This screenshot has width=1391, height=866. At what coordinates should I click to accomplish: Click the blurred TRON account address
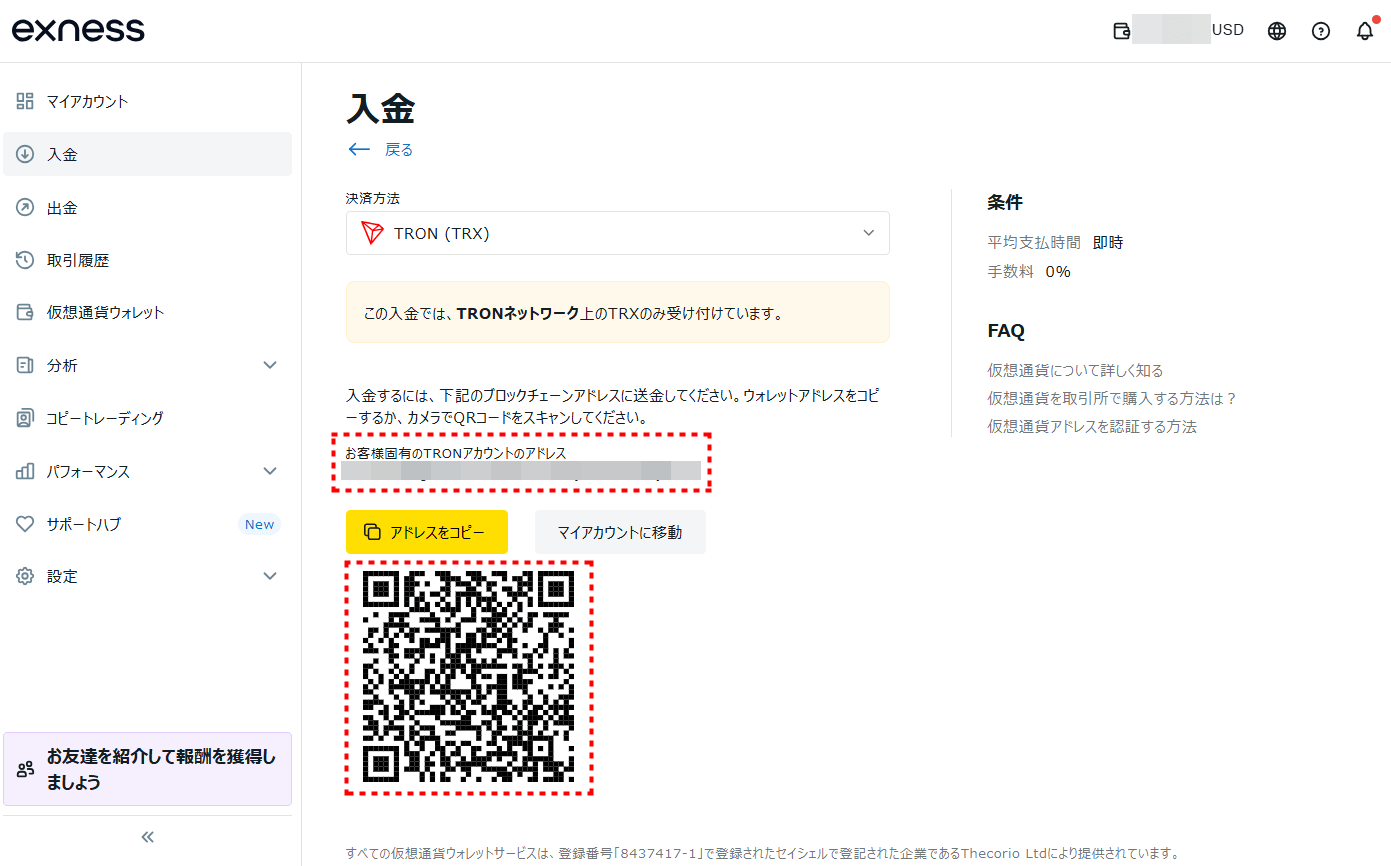[520, 471]
